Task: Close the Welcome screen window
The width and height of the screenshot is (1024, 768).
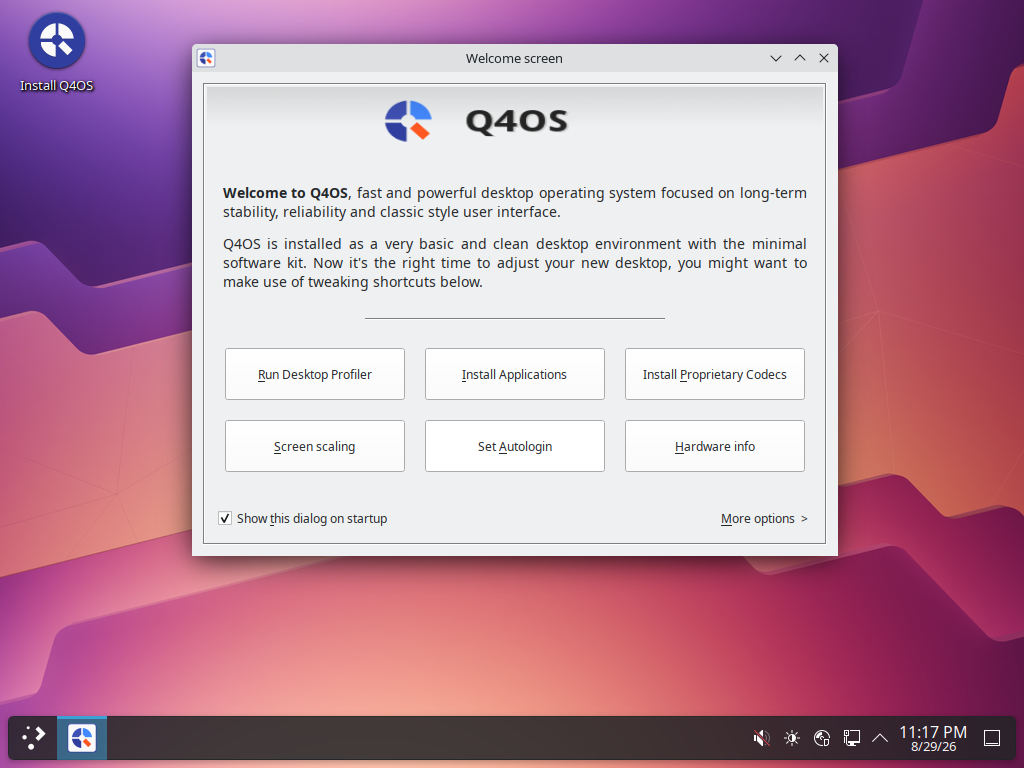Action: tap(824, 58)
